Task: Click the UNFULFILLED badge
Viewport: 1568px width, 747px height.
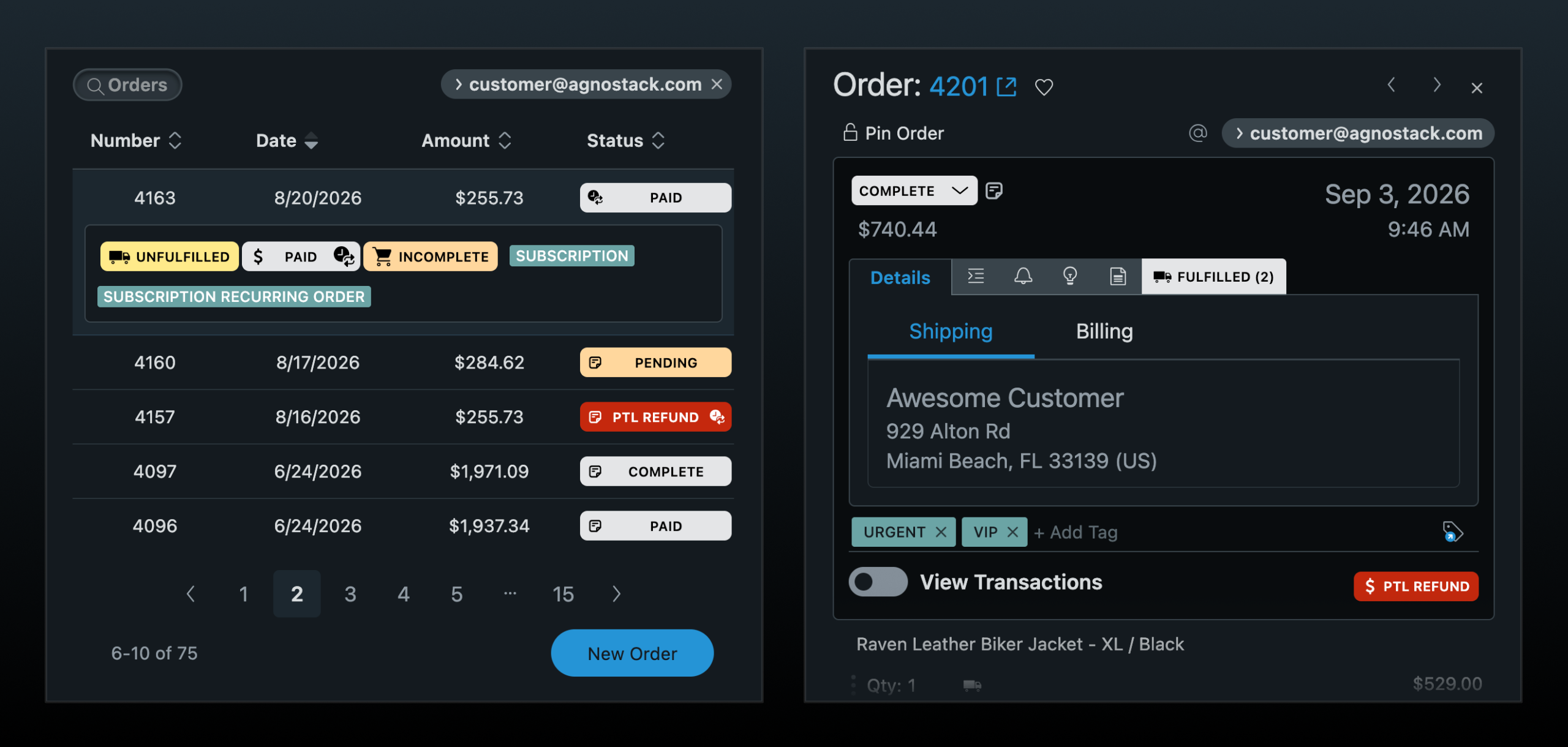Action: [x=170, y=257]
